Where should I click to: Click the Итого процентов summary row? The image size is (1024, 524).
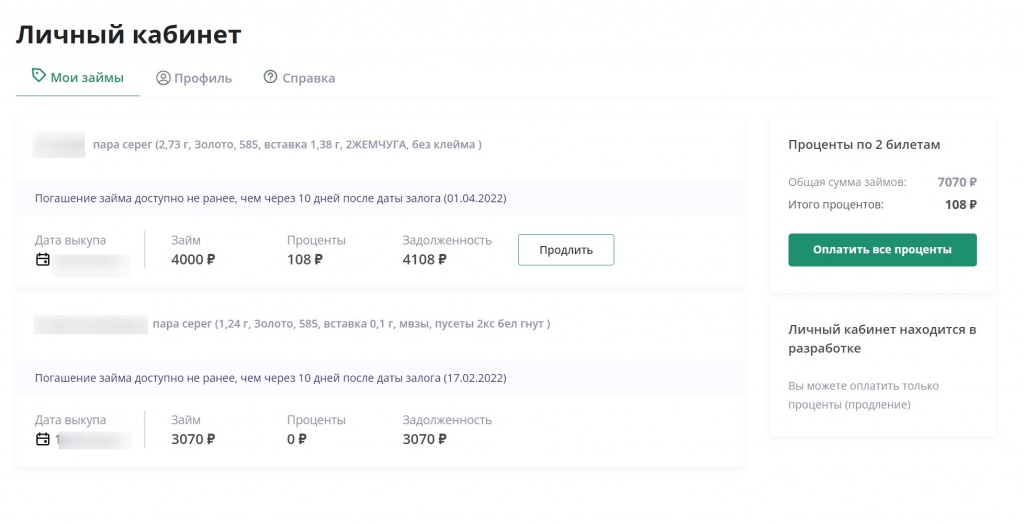(x=882, y=204)
